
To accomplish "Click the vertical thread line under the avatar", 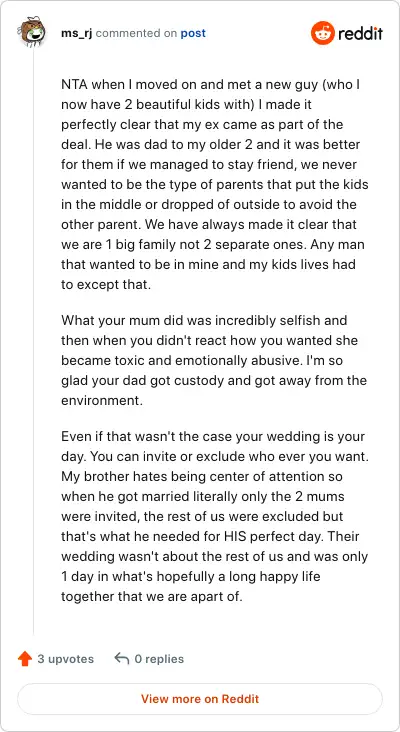I will (33, 341).
